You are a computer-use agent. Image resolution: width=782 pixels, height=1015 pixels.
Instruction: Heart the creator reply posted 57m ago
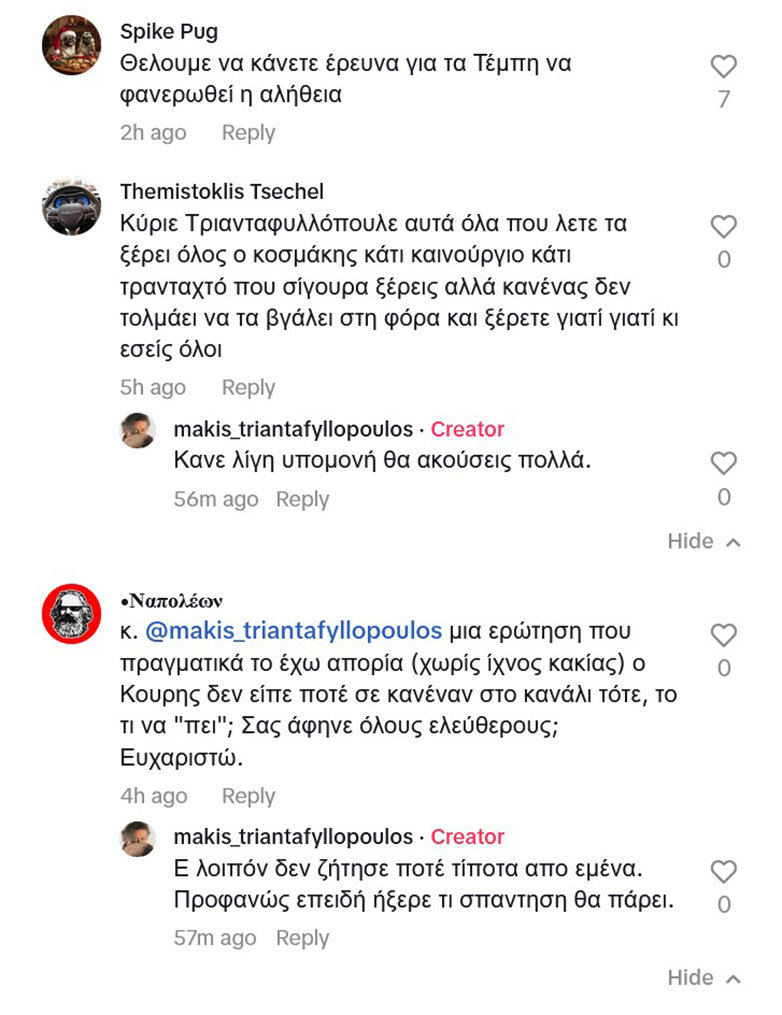pyautogui.click(x=723, y=872)
